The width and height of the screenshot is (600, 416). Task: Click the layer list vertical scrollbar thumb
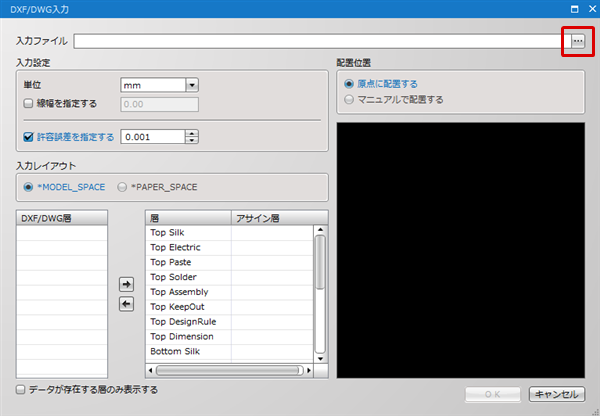pyautogui.click(x=320, y=262)
